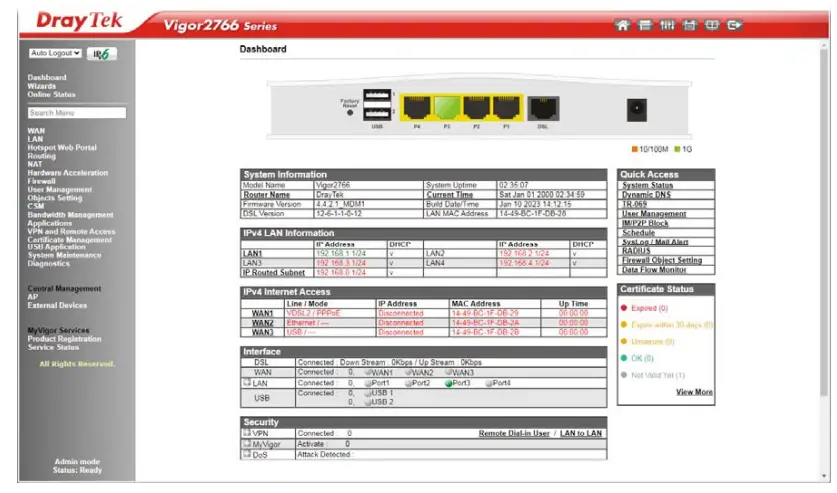This screenshot has height=493, width=837.
Task: Click the power jack on router image
Action: (636, 110)
